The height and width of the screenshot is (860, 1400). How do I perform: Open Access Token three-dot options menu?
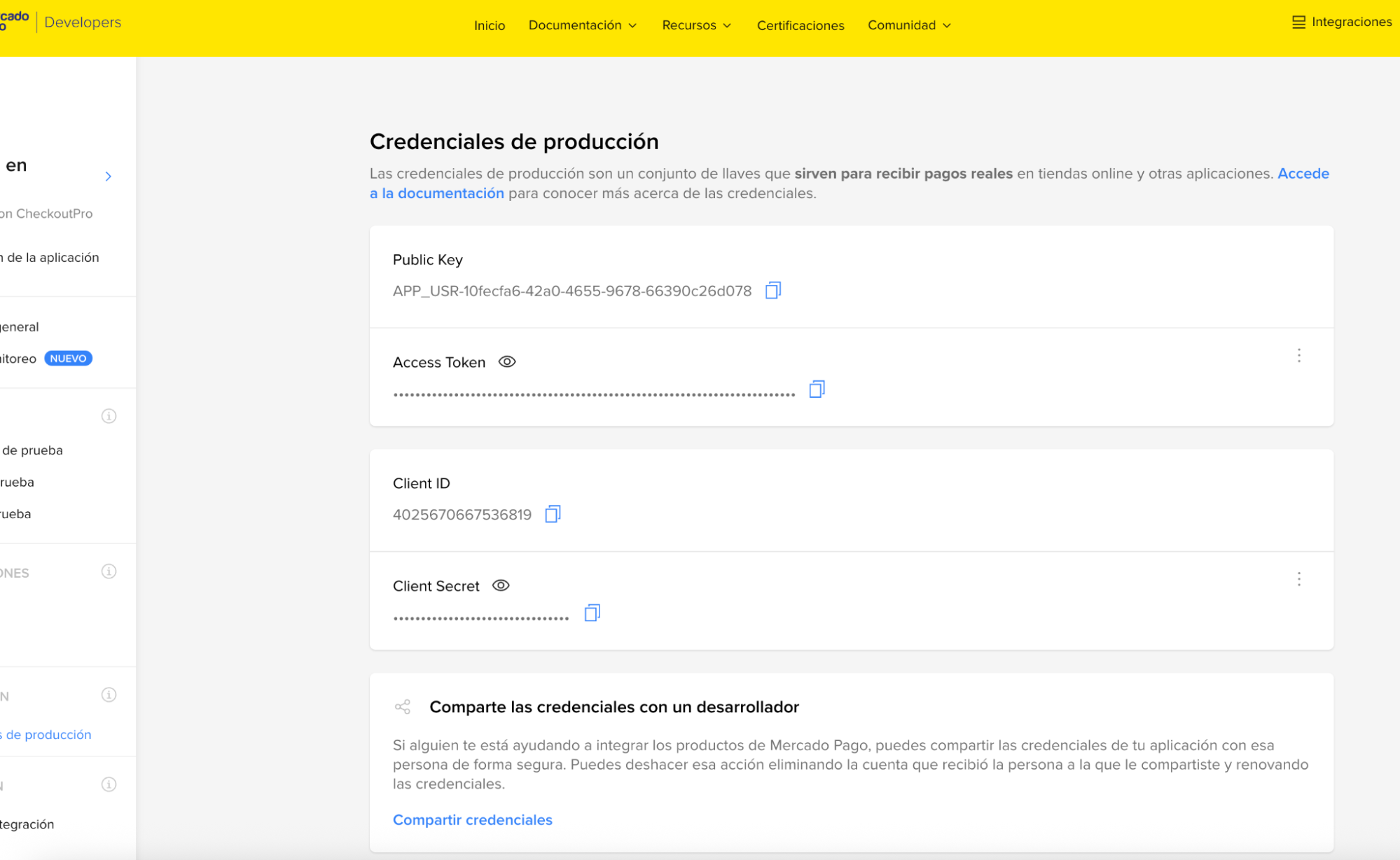pos(1299,356)
